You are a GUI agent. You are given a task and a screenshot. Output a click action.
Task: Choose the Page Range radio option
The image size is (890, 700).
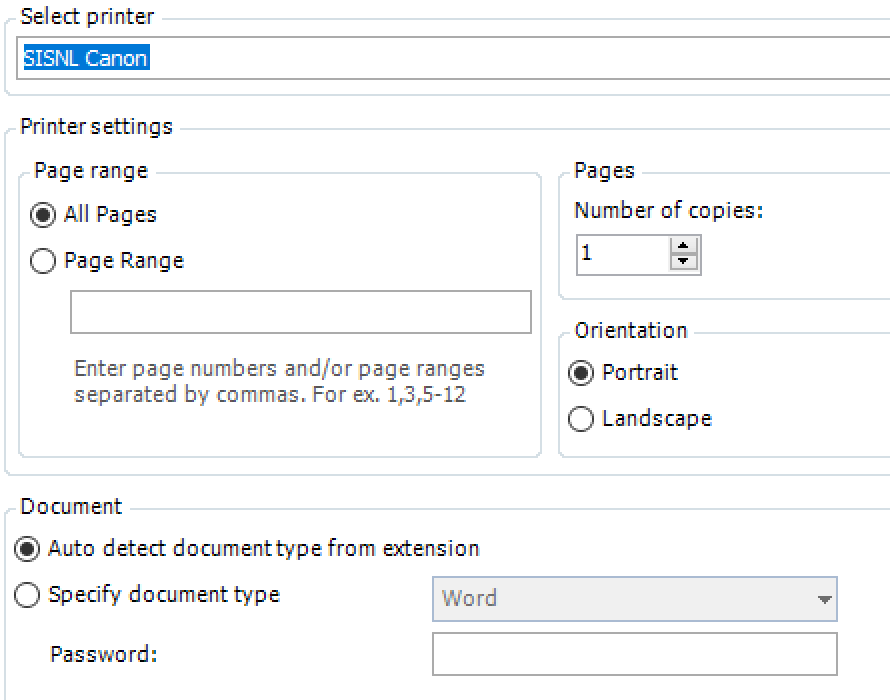tap(44, 261)
